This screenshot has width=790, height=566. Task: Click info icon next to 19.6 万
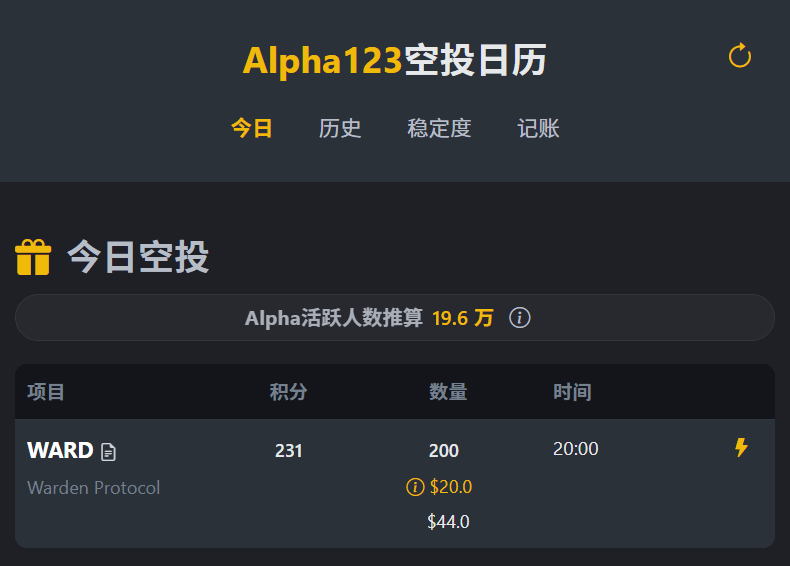click(520, 318)
